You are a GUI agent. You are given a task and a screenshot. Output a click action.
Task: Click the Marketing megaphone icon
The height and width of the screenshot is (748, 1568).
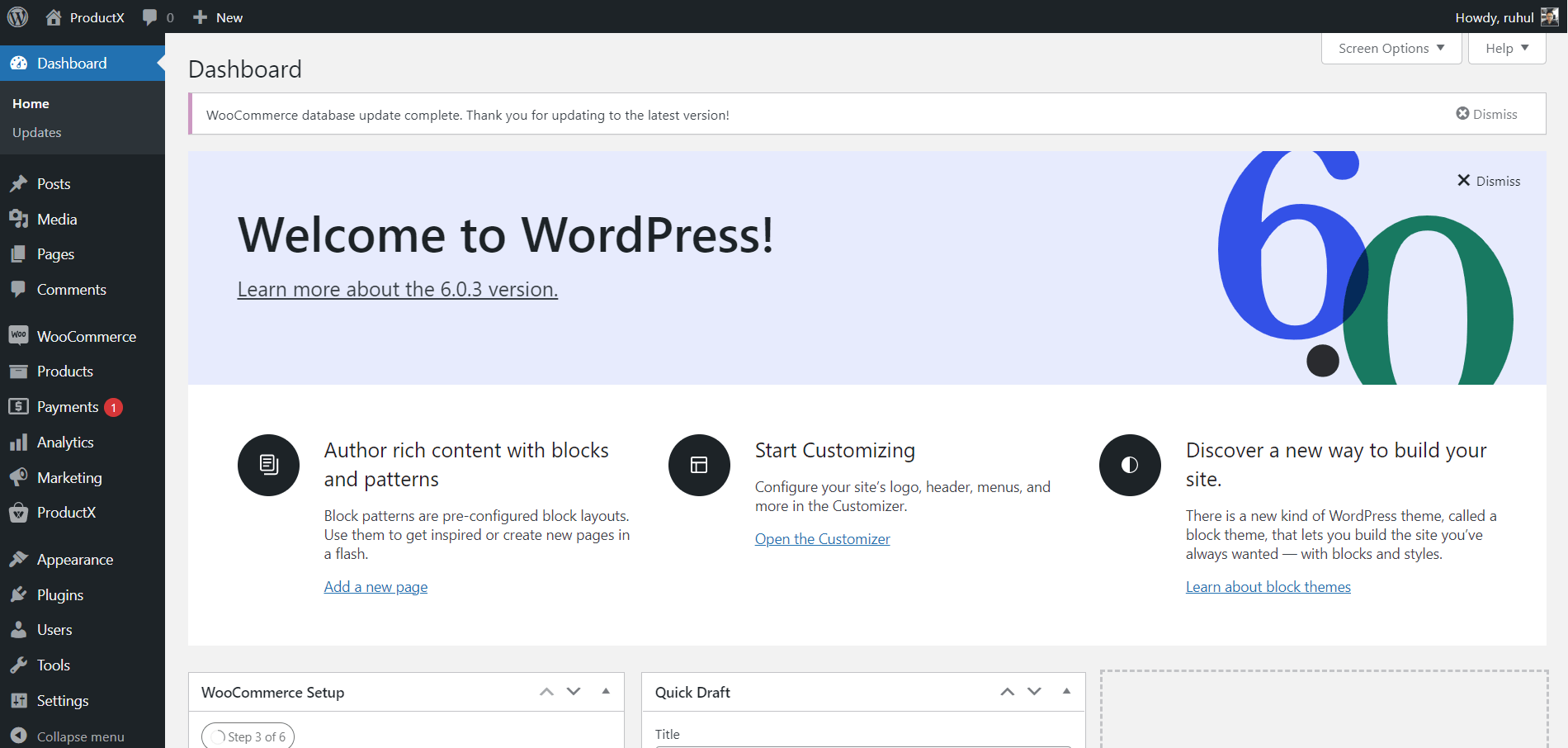20,477
